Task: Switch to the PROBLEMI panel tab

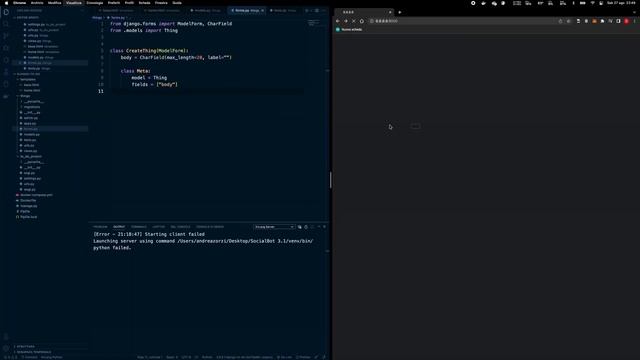Action: pos(100,227)
